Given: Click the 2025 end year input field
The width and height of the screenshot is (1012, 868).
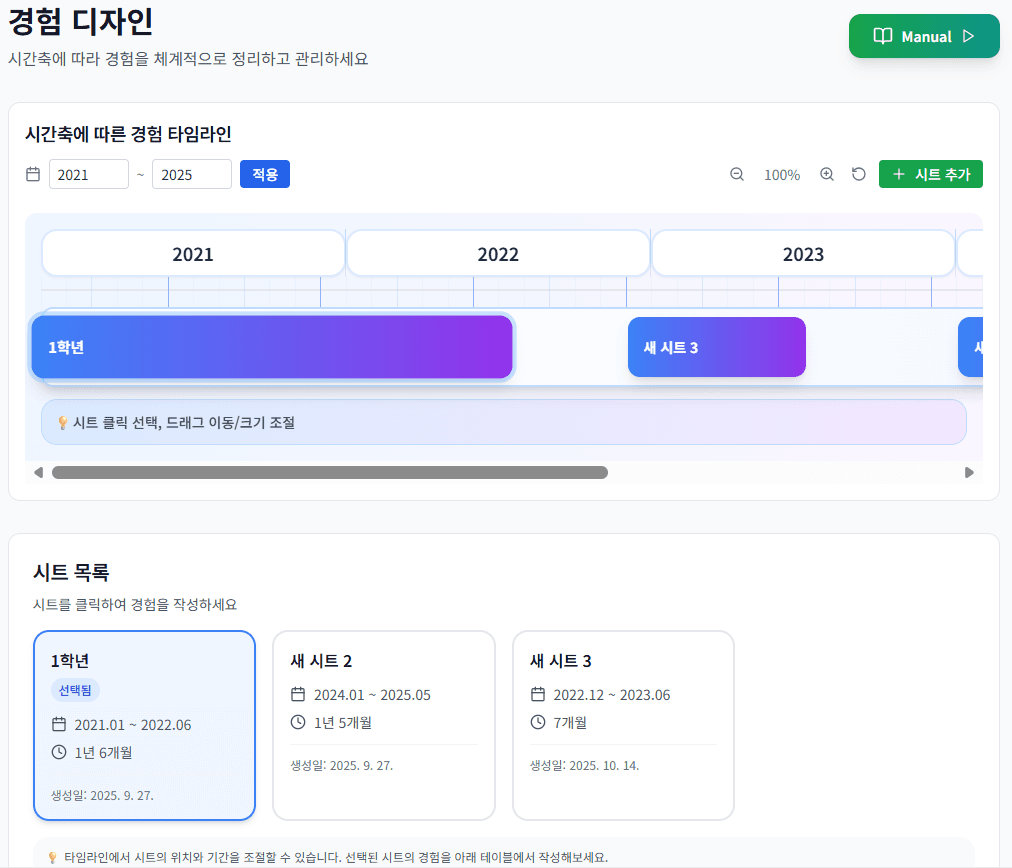Looking at the screenshot, I should point(191,173).
